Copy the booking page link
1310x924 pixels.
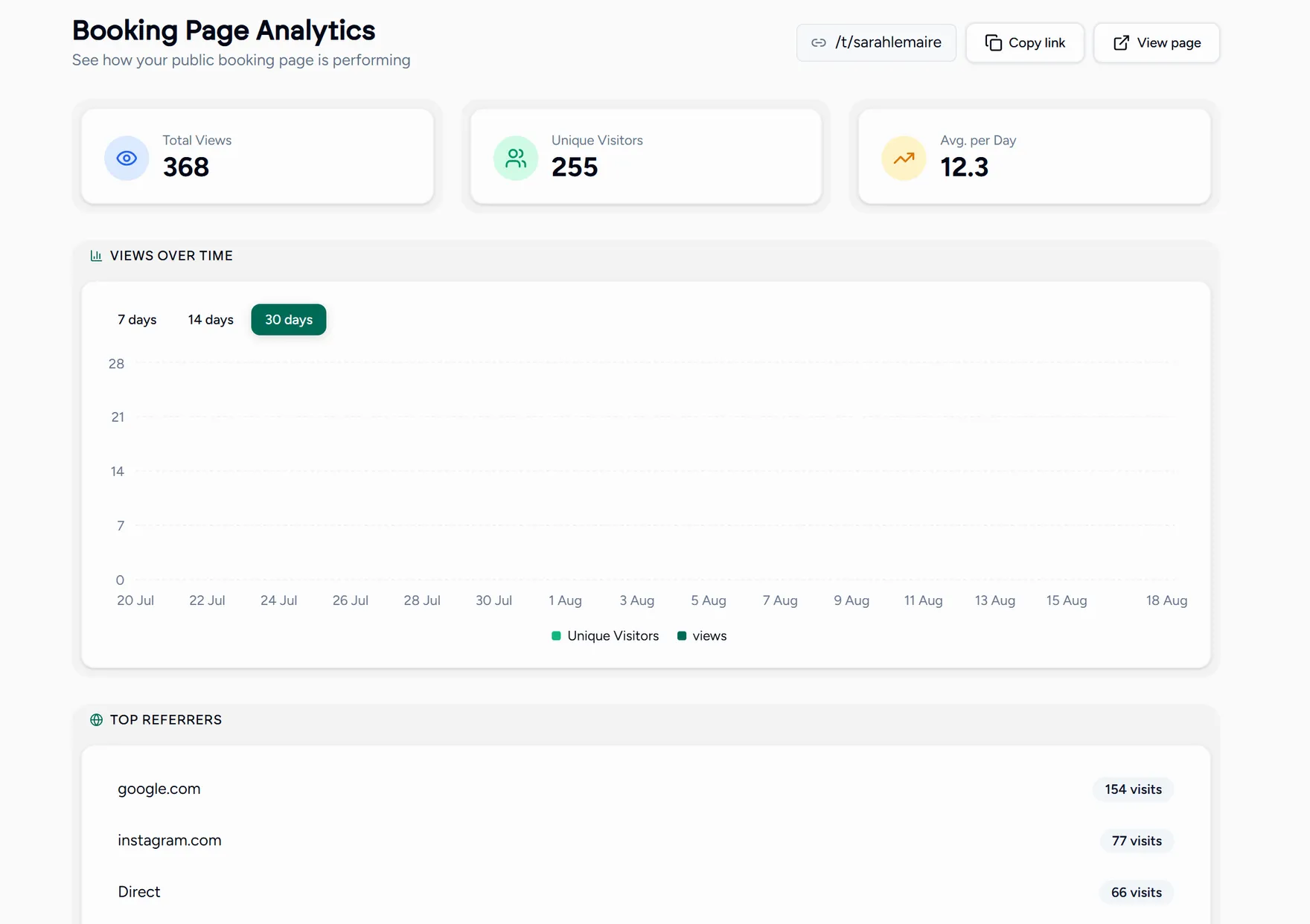point(1024,42)
